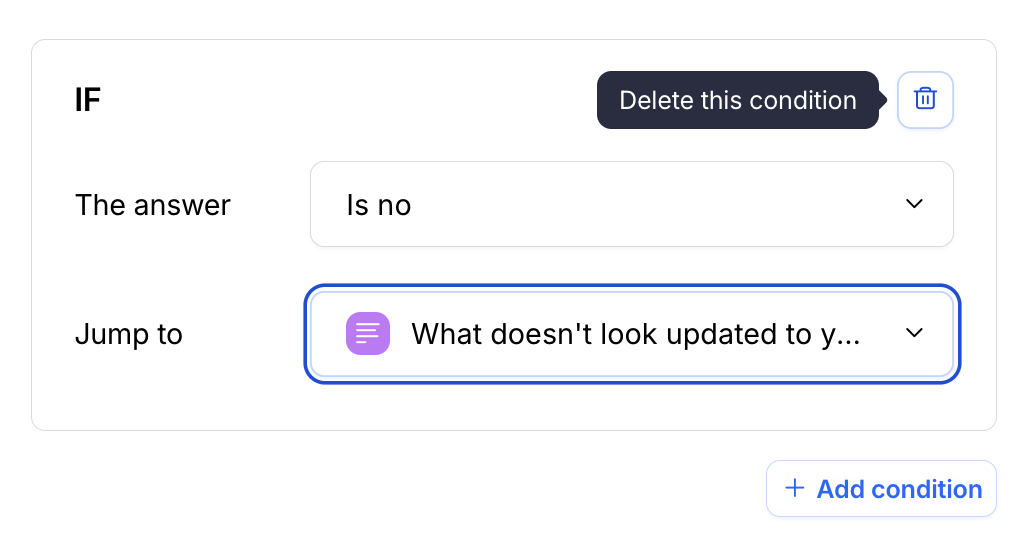Click 'The answer' field label
The width and height of the screenshot is (1034, 556).
[x=153, y=205]
